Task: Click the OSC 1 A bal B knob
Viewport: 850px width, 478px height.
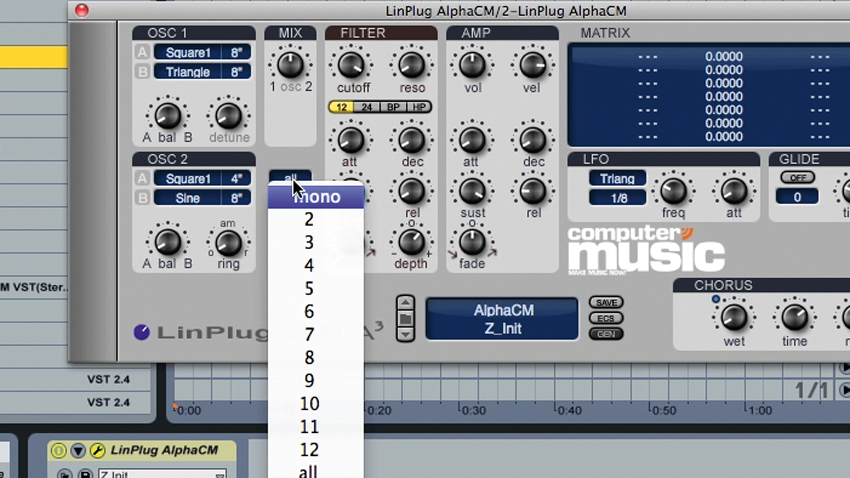Action: point(168,115)
